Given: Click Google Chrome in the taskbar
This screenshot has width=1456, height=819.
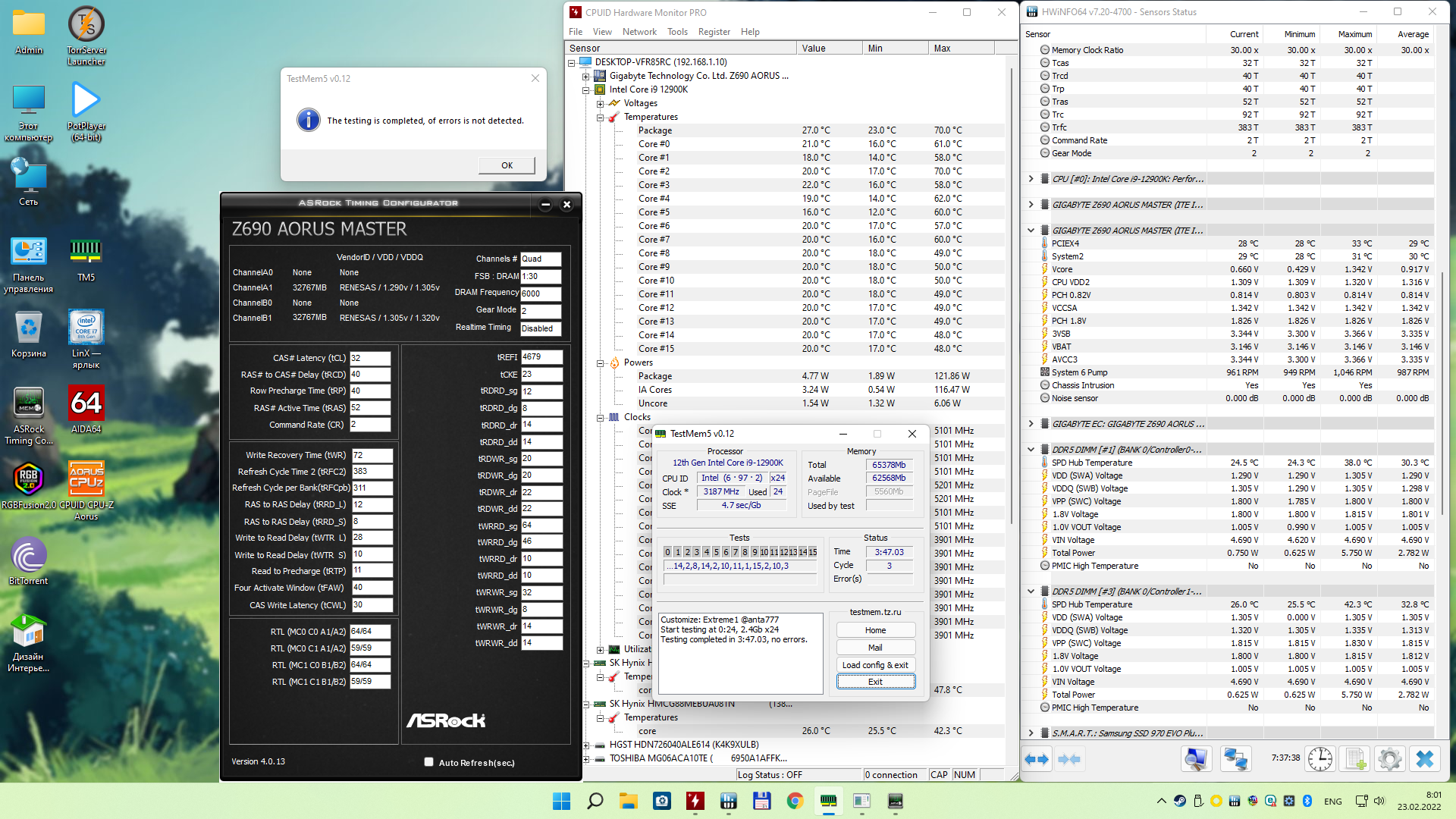Looking at the screenshot, I should (x=795, y=801).
